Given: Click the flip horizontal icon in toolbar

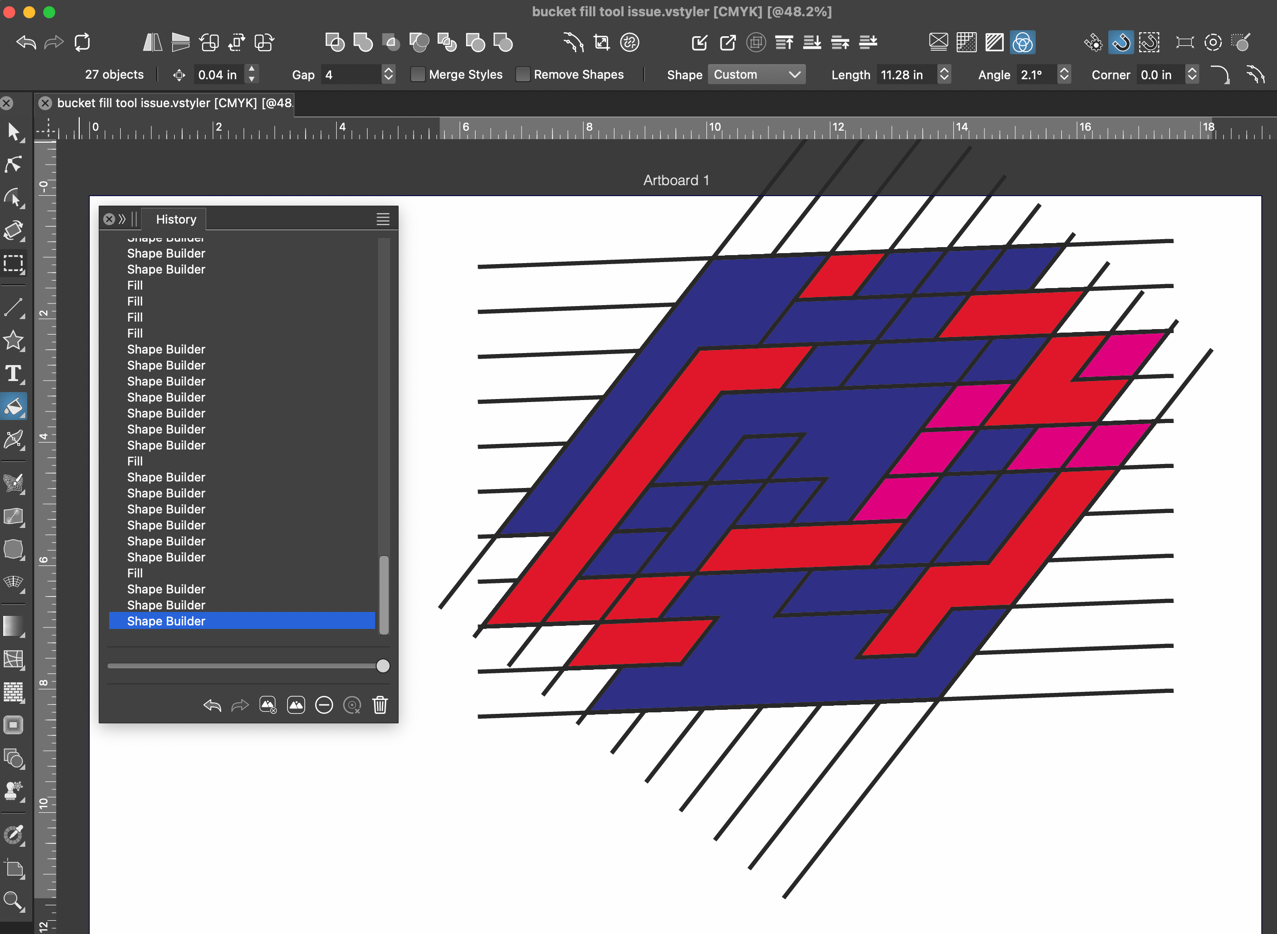Looking at the screenshot, I should tap(152, 42).
